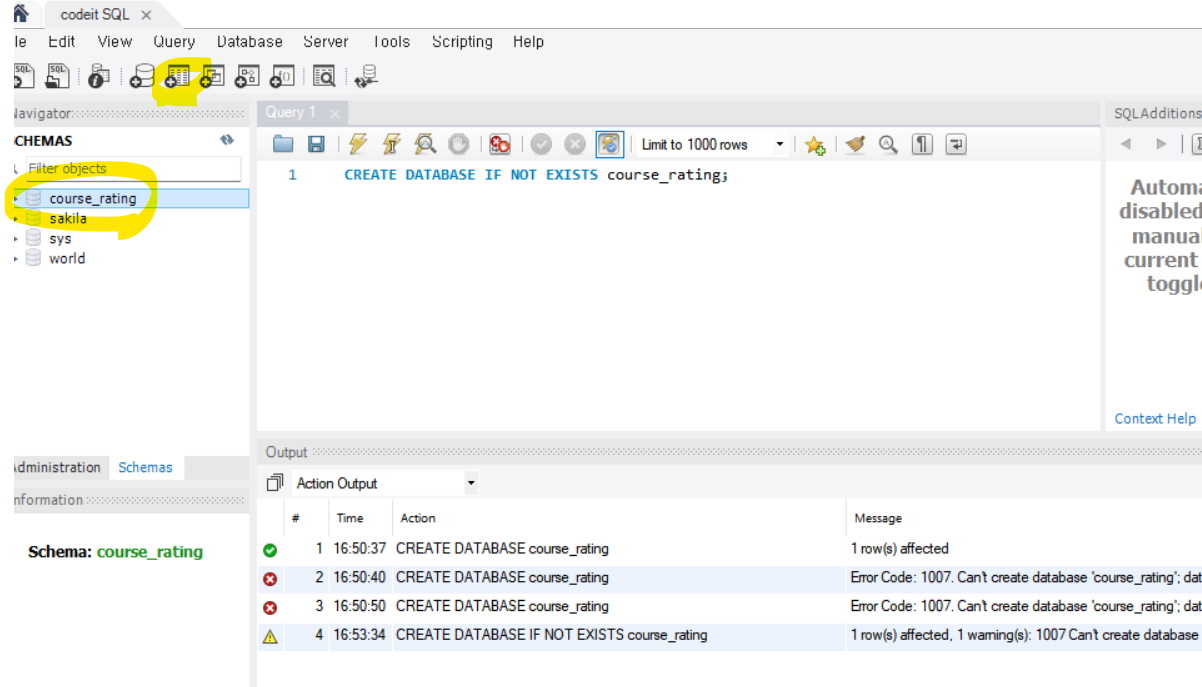Viewport: 1202px width, 687px height.
Task: Toggle the auto-commit mode button
Action: point(609,145)
